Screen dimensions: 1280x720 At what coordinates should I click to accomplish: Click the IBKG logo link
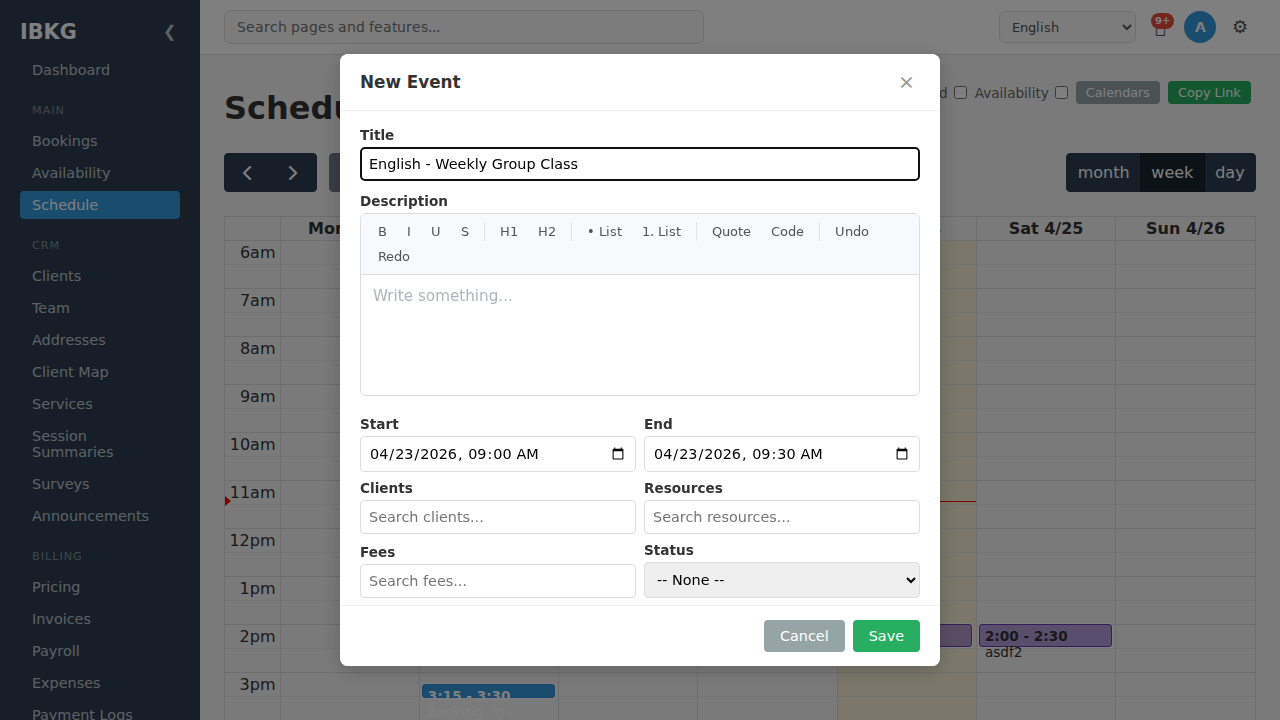click(48, 31)
